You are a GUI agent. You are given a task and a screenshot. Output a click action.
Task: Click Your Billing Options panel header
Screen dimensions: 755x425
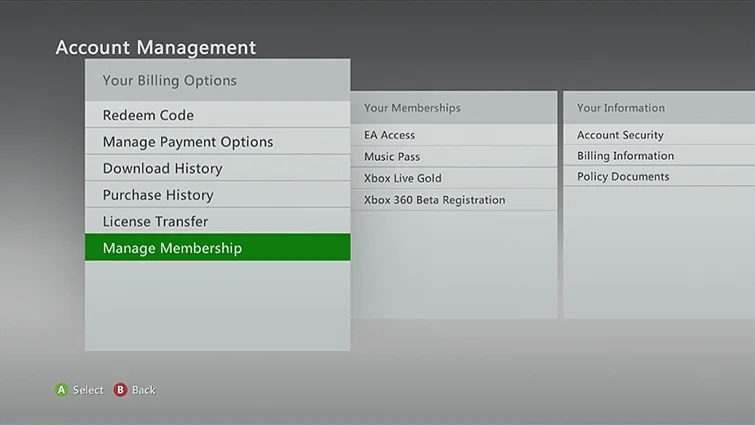click(x=218, y=80)
